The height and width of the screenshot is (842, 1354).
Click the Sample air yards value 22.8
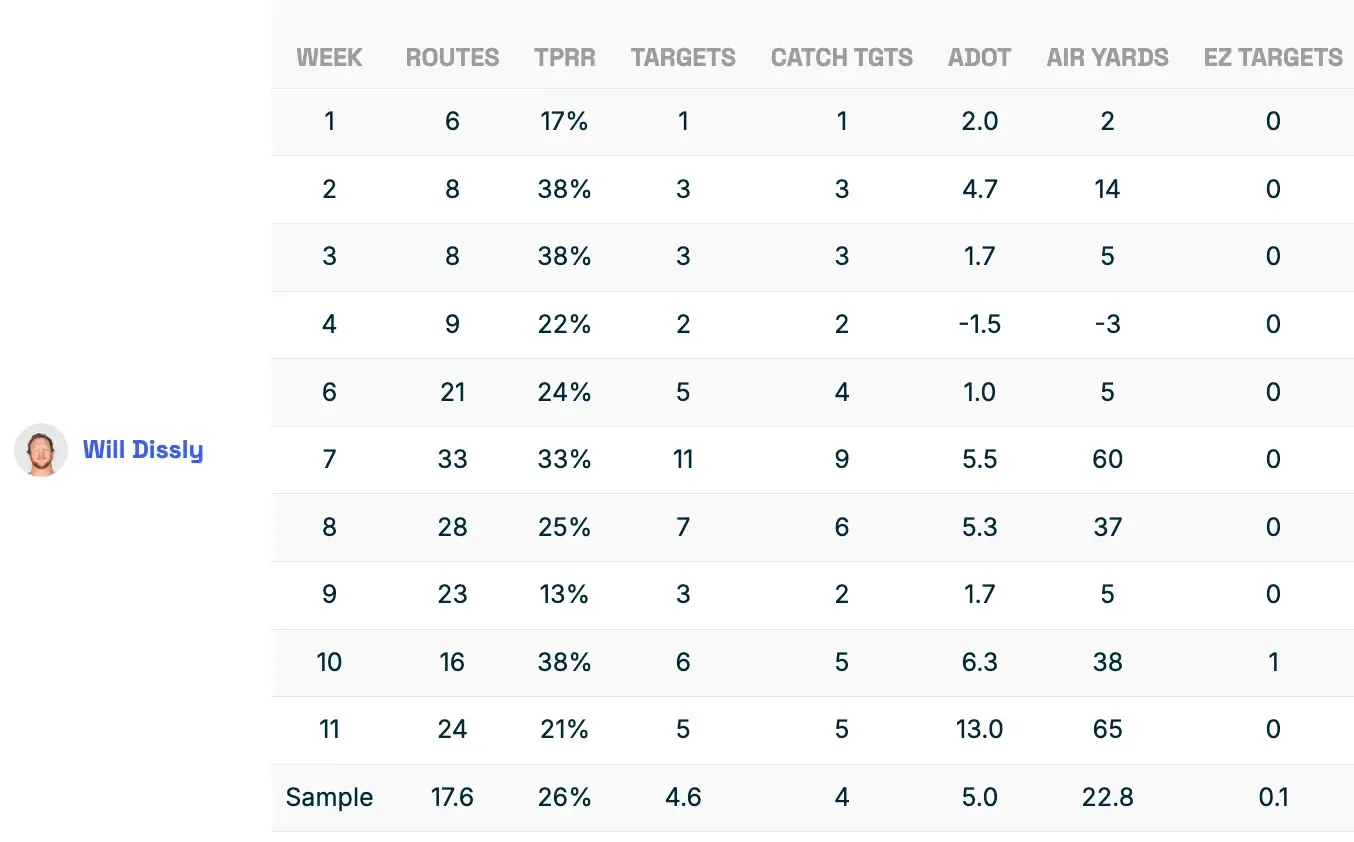tap(1107, 797)
